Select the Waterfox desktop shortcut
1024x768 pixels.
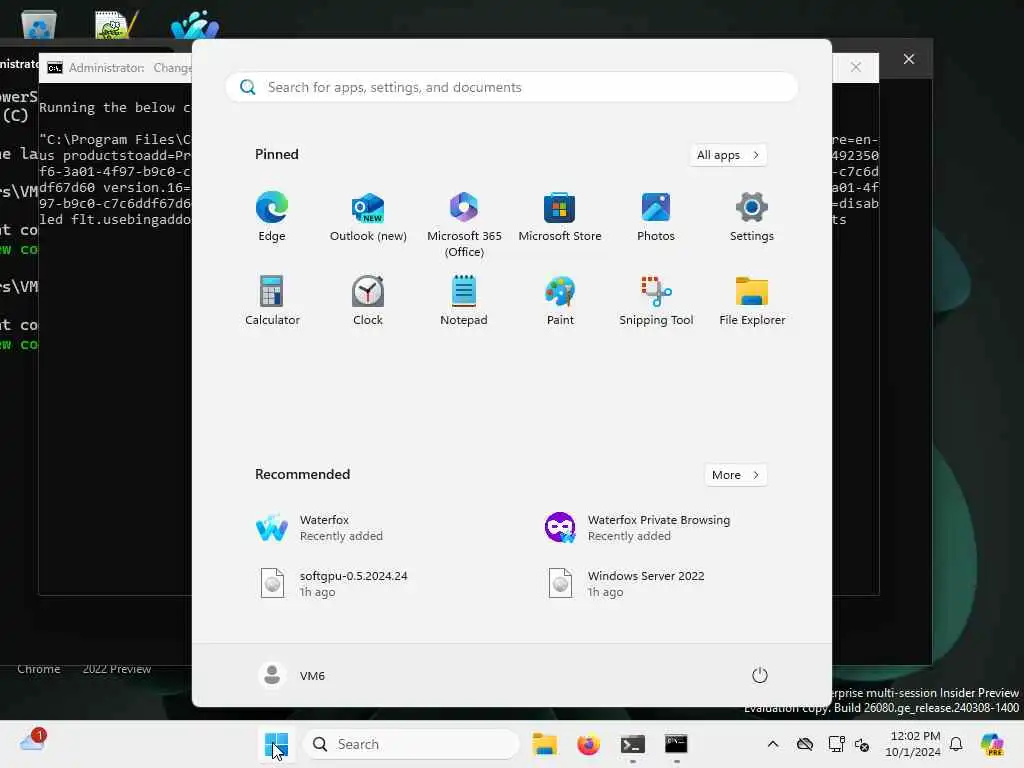195,24
